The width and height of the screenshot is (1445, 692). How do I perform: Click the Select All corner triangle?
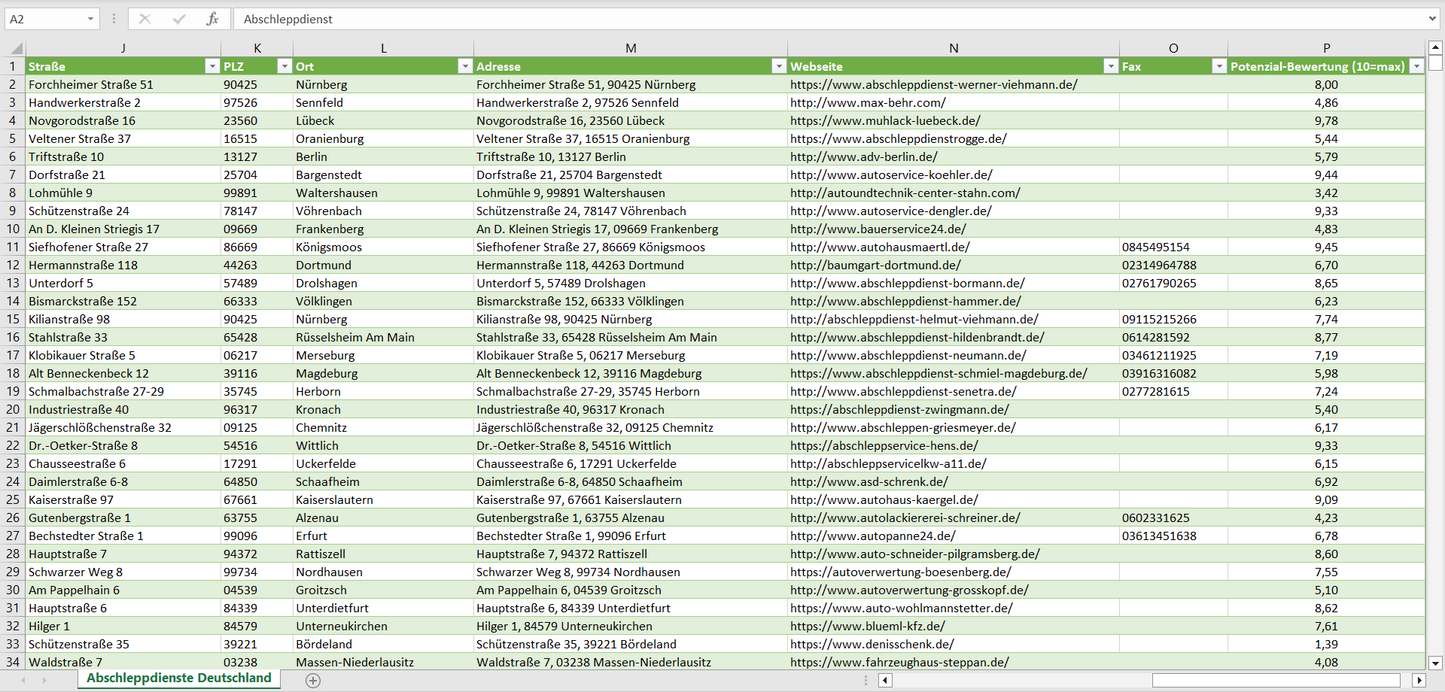(16, 49)
